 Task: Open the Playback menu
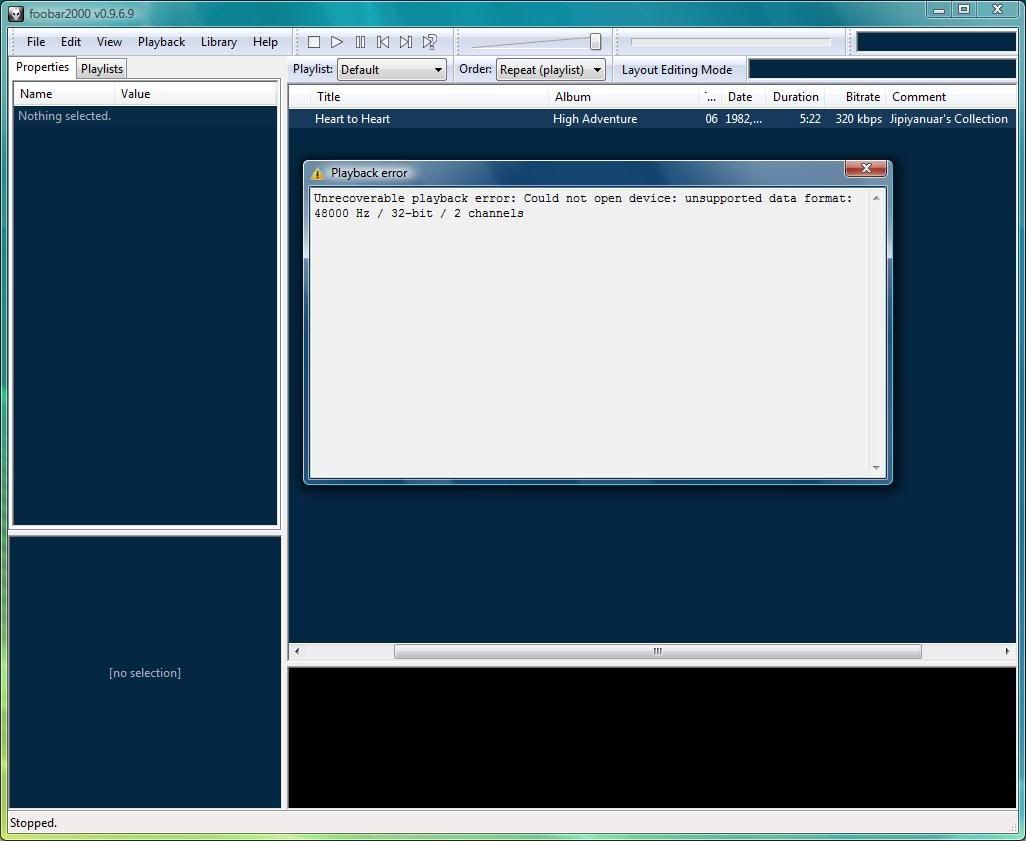point(161,42)
